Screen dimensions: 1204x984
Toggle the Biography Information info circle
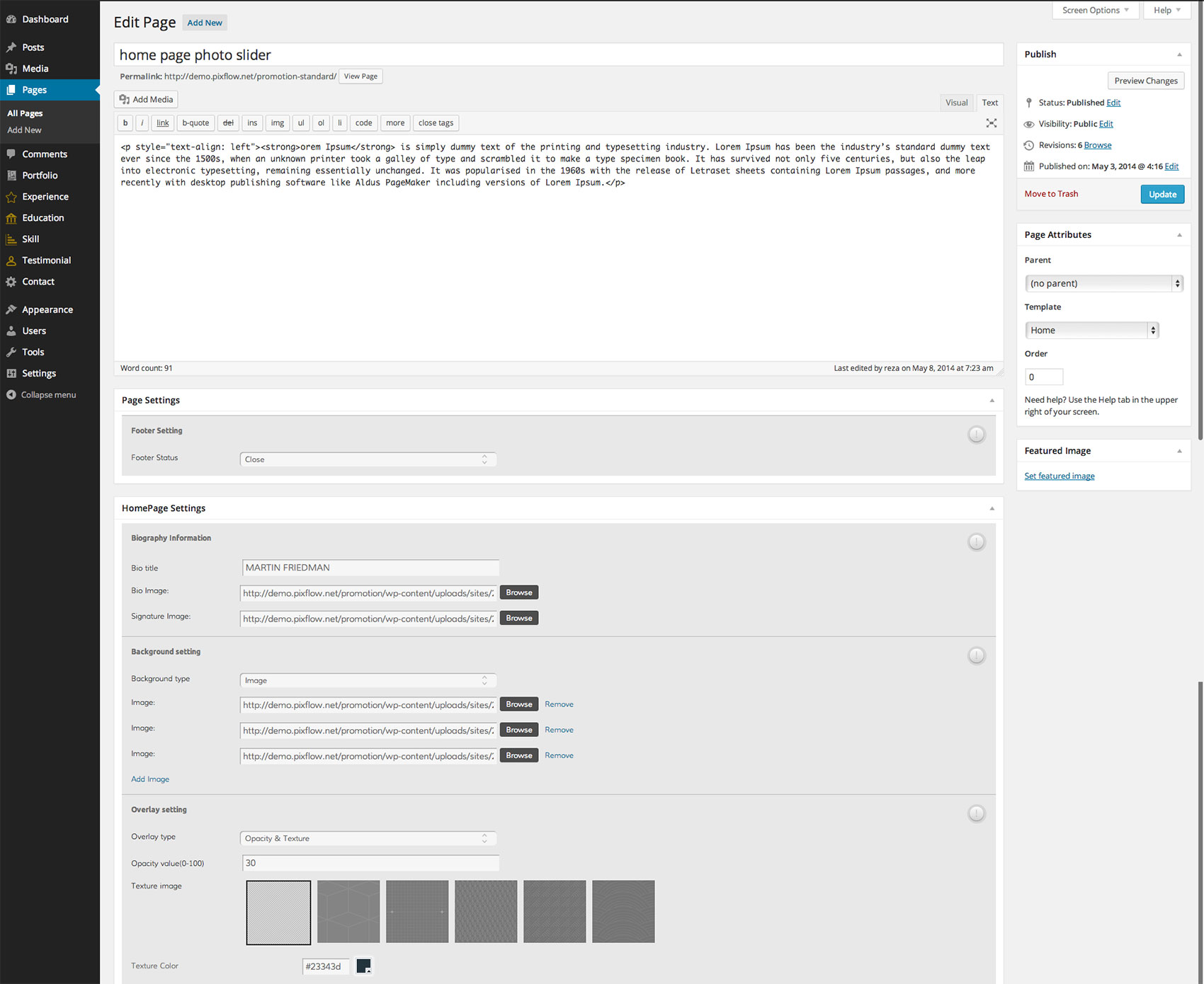click(976, 542)
